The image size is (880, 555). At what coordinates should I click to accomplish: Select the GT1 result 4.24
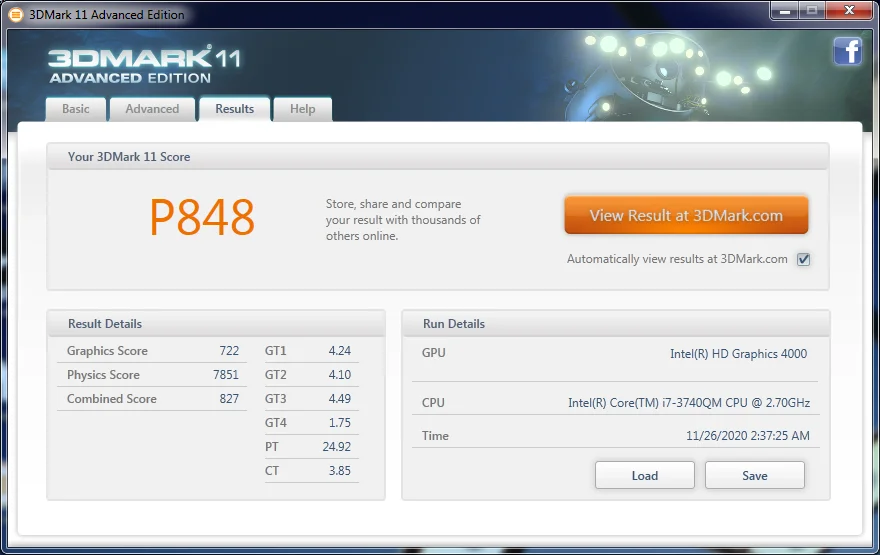point(340,351)
